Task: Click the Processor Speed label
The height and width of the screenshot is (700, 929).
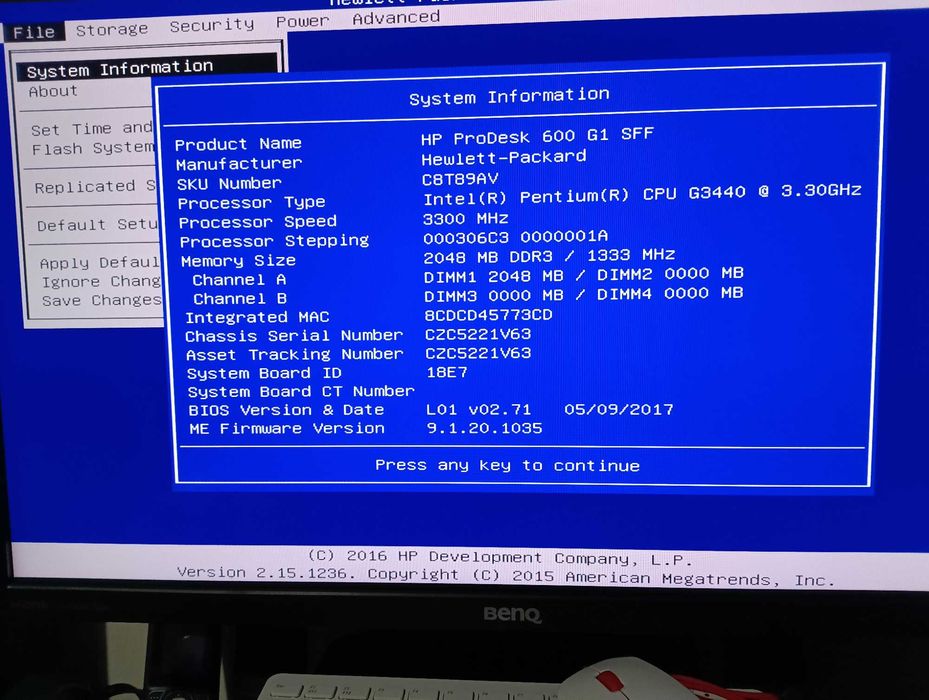Action: pyautogui.click(x=258, y=222)
